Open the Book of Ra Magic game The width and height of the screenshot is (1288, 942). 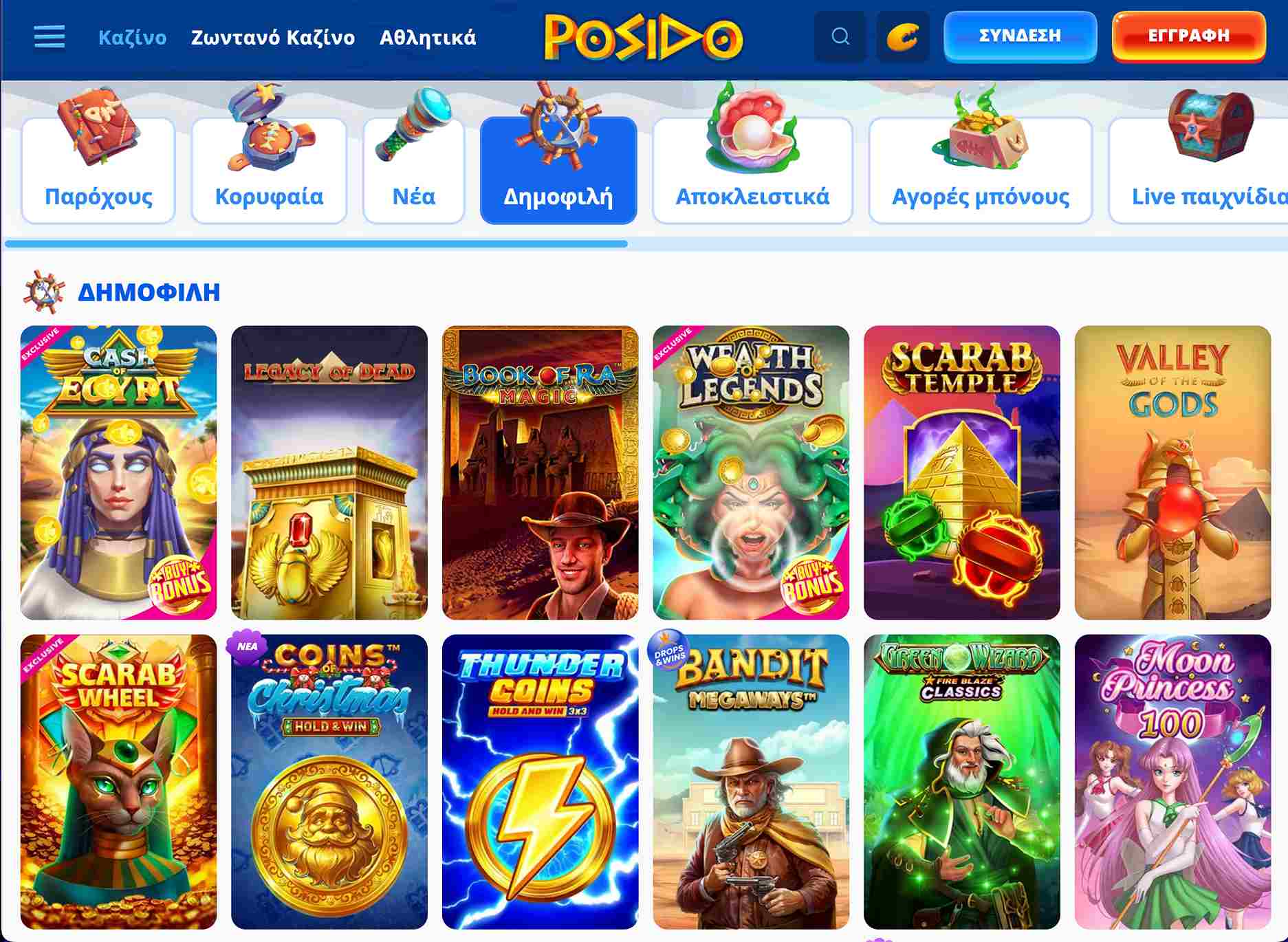pos(540,472)
